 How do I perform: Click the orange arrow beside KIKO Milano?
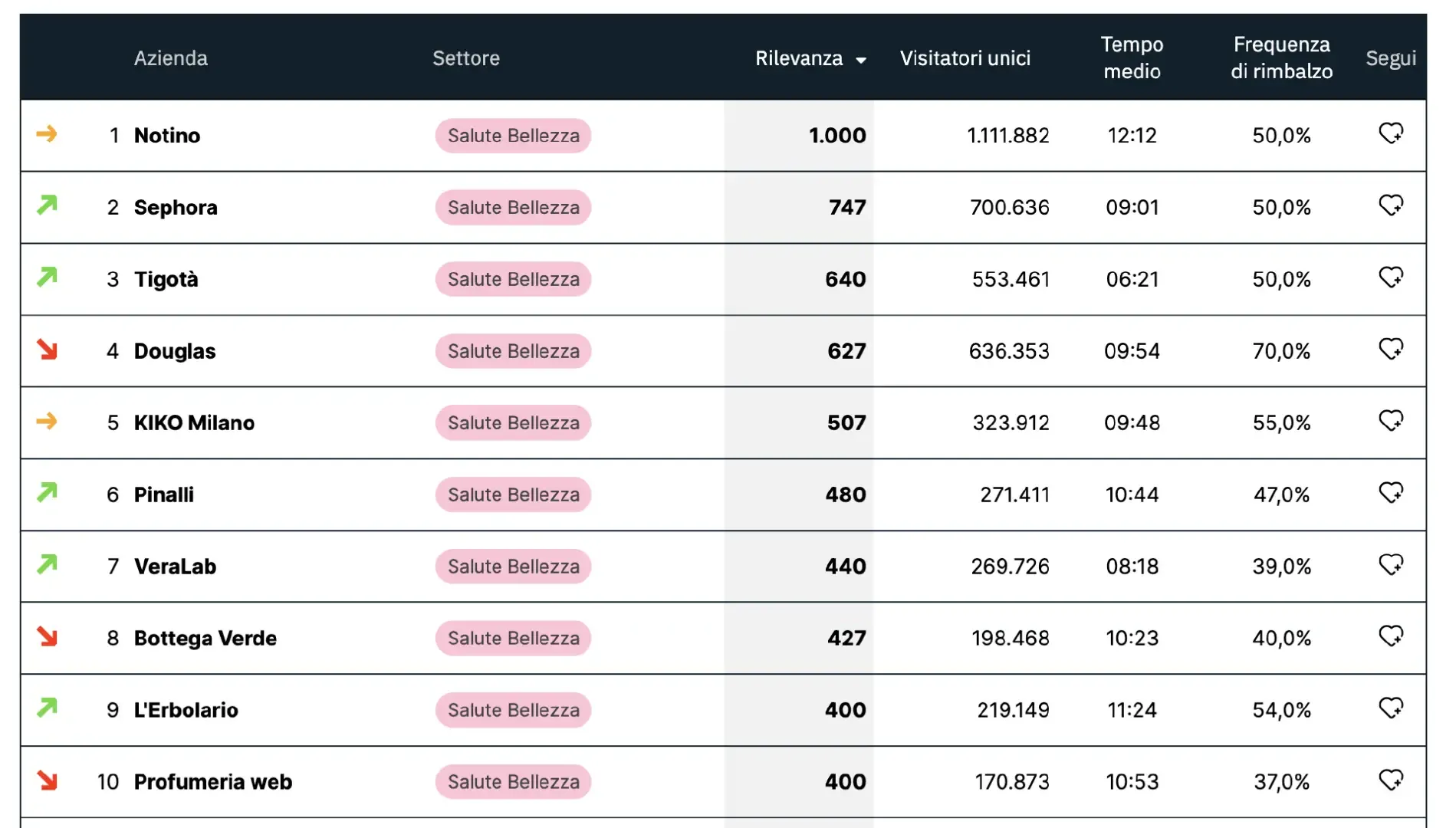click(47, 421)
